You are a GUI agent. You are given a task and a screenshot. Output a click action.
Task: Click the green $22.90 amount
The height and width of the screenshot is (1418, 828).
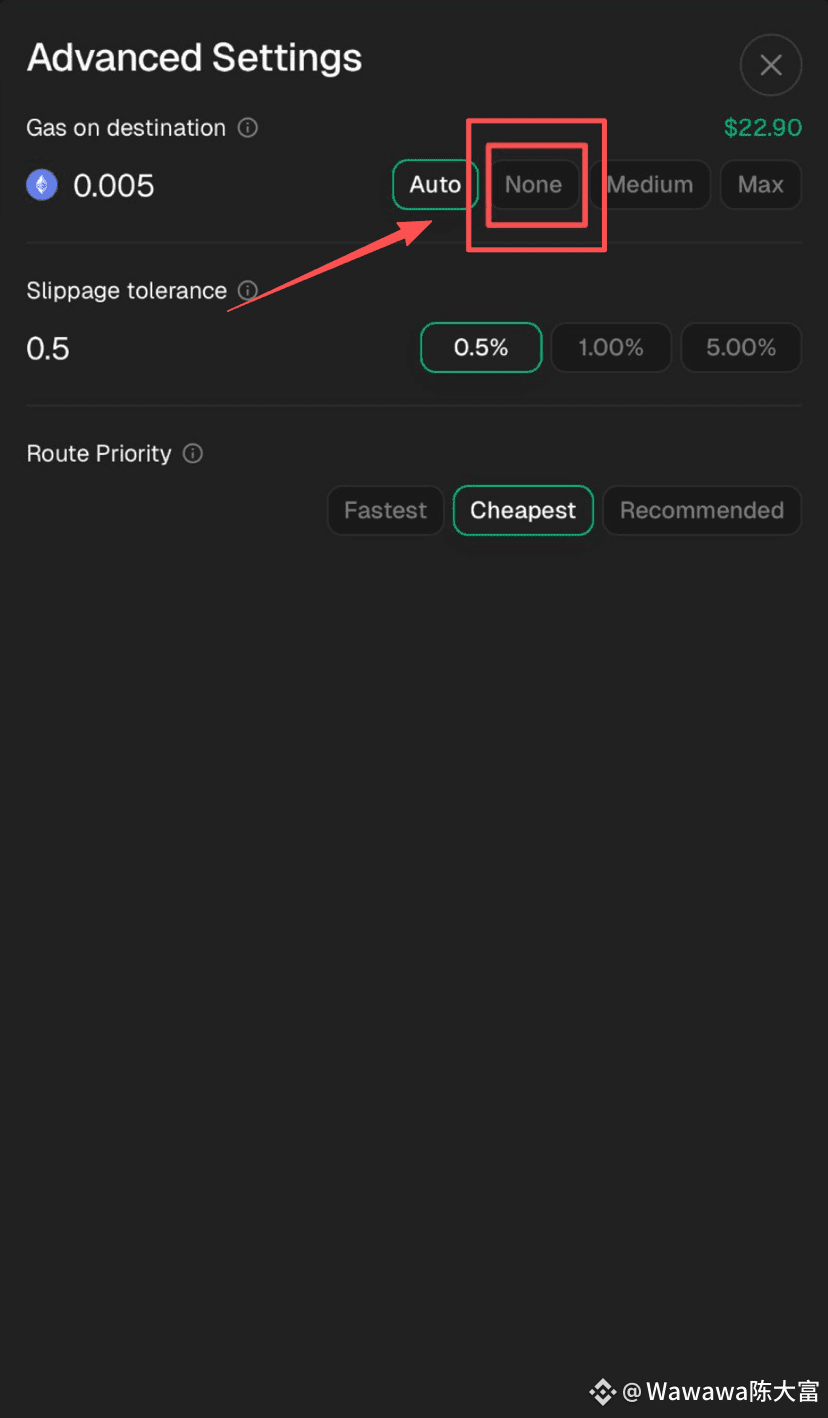(x=763, y=128)
